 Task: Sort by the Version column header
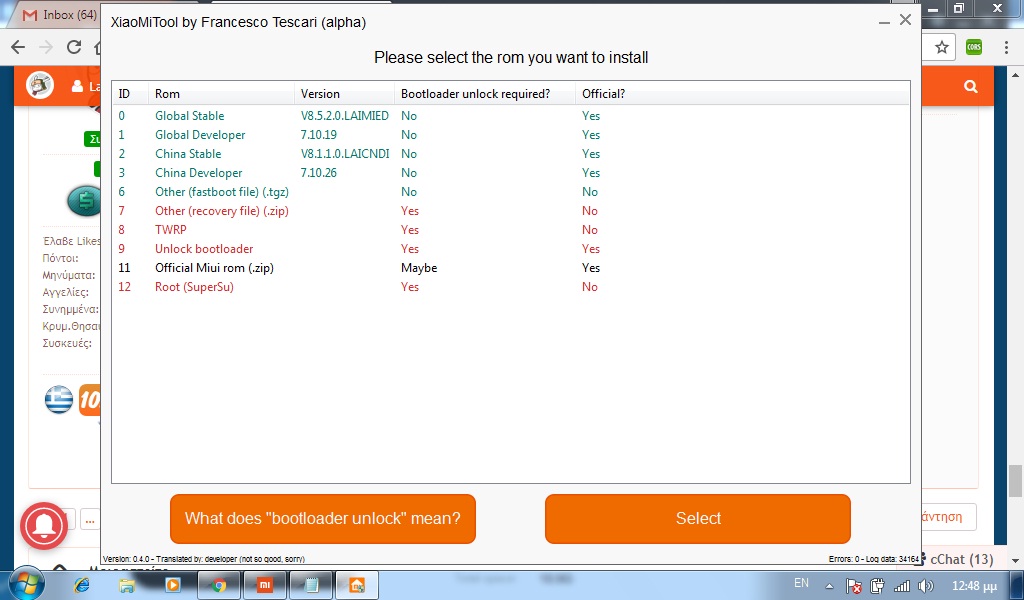(320, 94)
